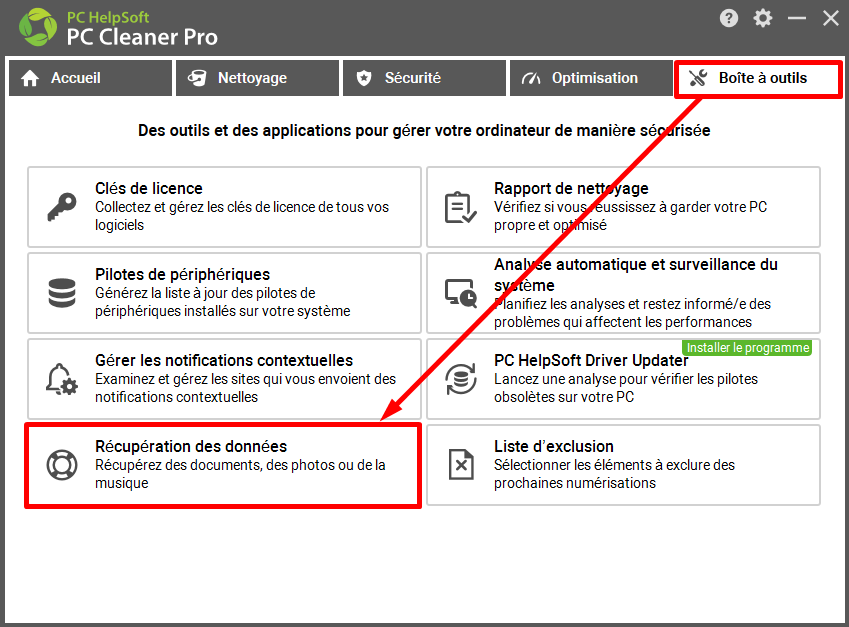Click description "Examinez et gérez les sites"

pos(245,388)
